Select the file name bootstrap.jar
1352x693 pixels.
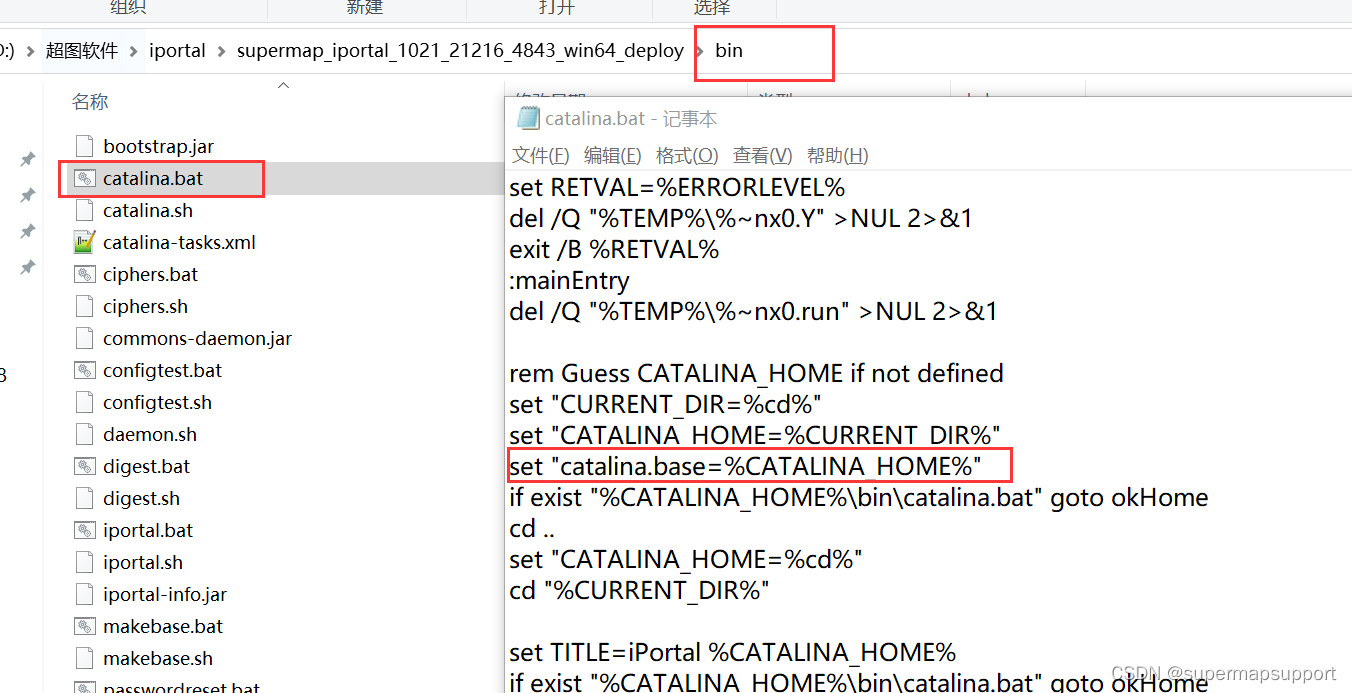coord(158,146)
